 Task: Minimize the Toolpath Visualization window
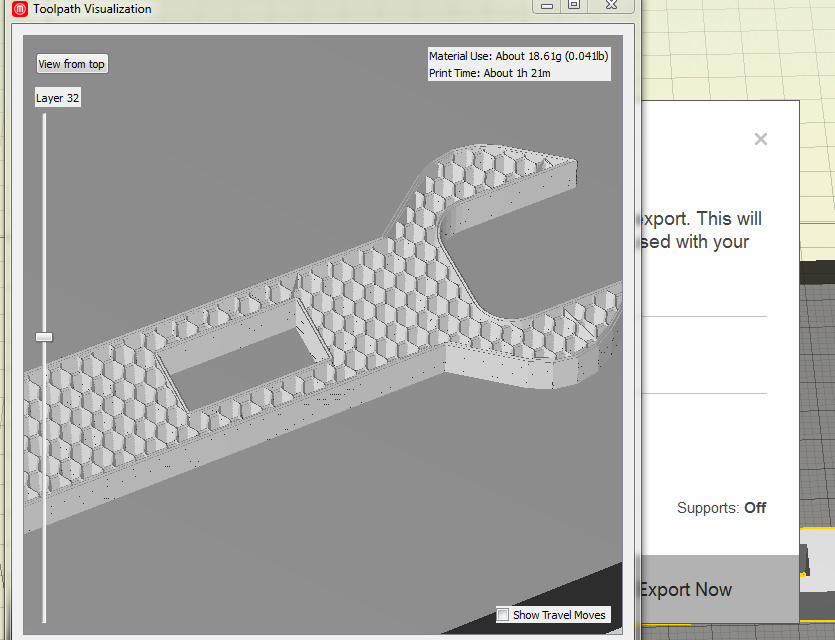point(545,5)
